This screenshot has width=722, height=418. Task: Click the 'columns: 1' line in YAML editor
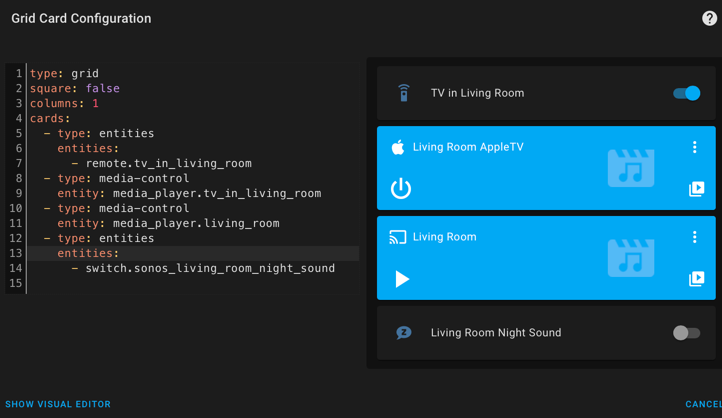[64, 103]
